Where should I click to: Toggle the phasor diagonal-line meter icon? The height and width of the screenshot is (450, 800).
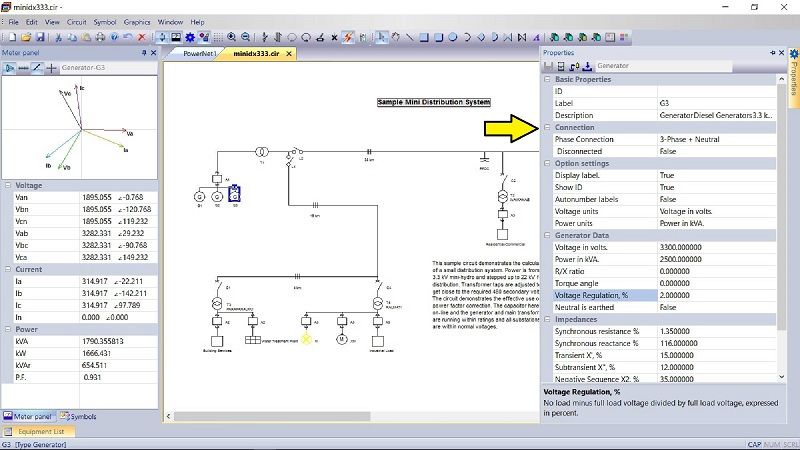coord(37,67)
